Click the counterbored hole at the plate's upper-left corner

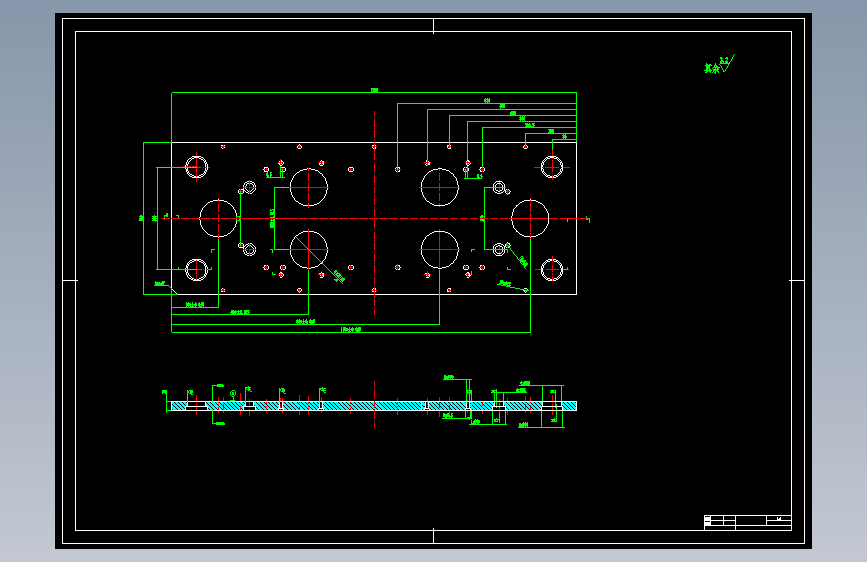click(x=196, y=167)
